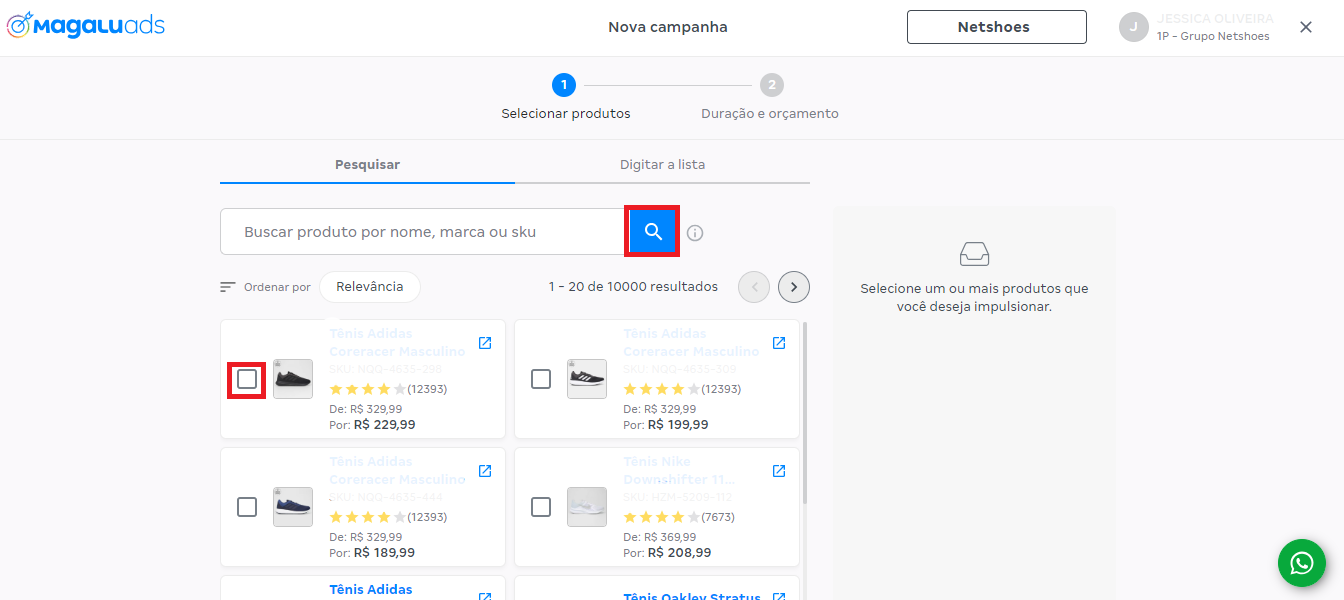1344x600 pixels.
Task: Select the R$ 189,99 Adidas Coreracer checkbox
Action: (x=247, y=507)
